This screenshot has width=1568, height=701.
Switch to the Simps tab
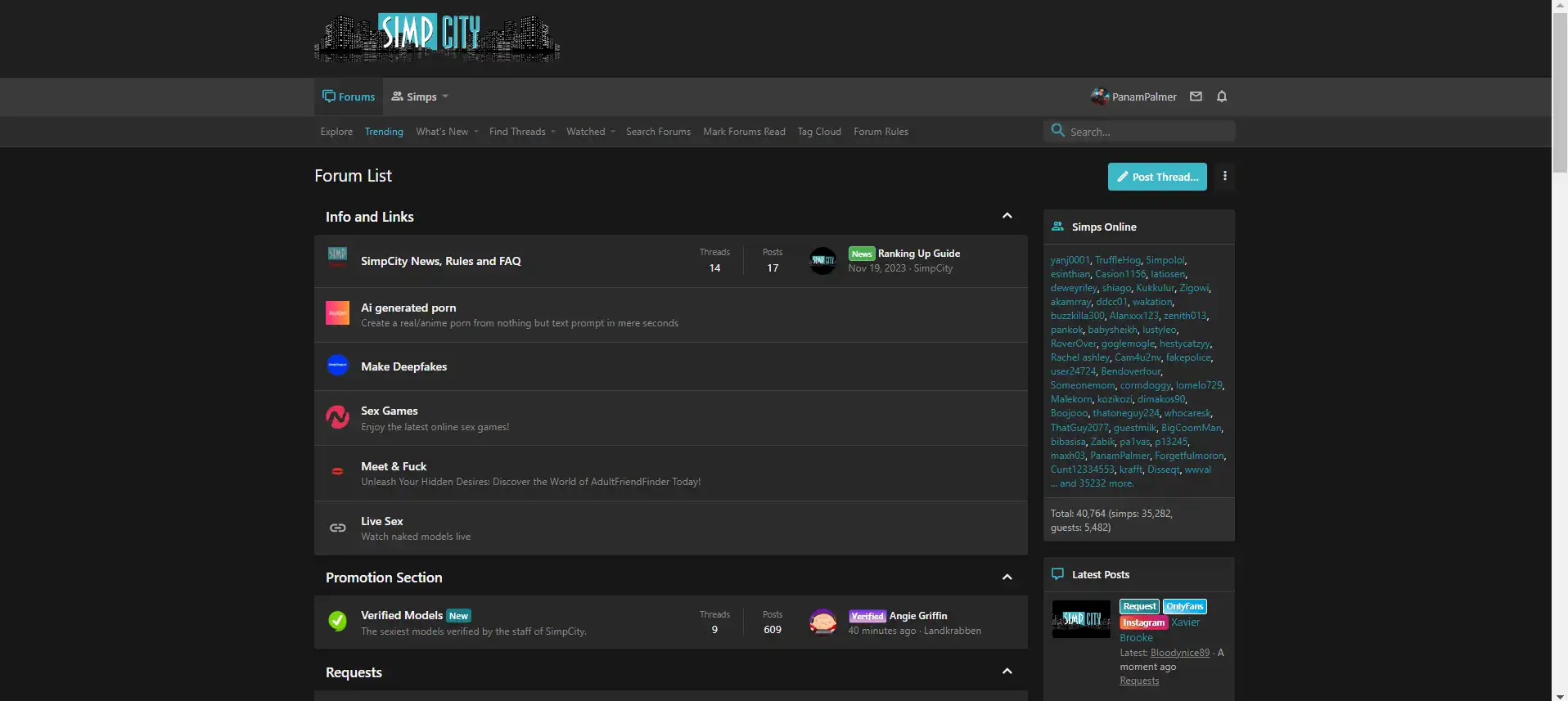click(x=414, y=97)
